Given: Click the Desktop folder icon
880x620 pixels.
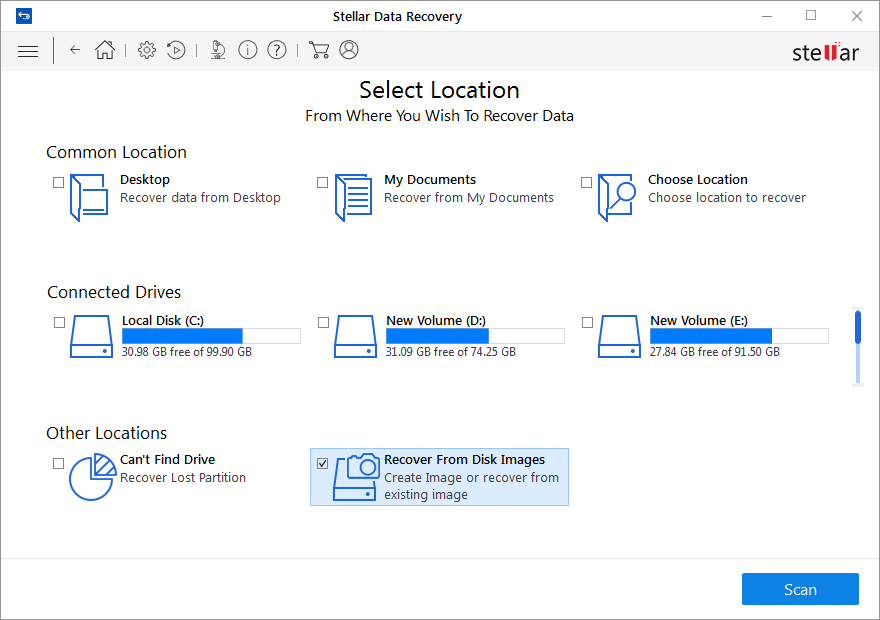Looking at the screenshot, I should [89, 198].
